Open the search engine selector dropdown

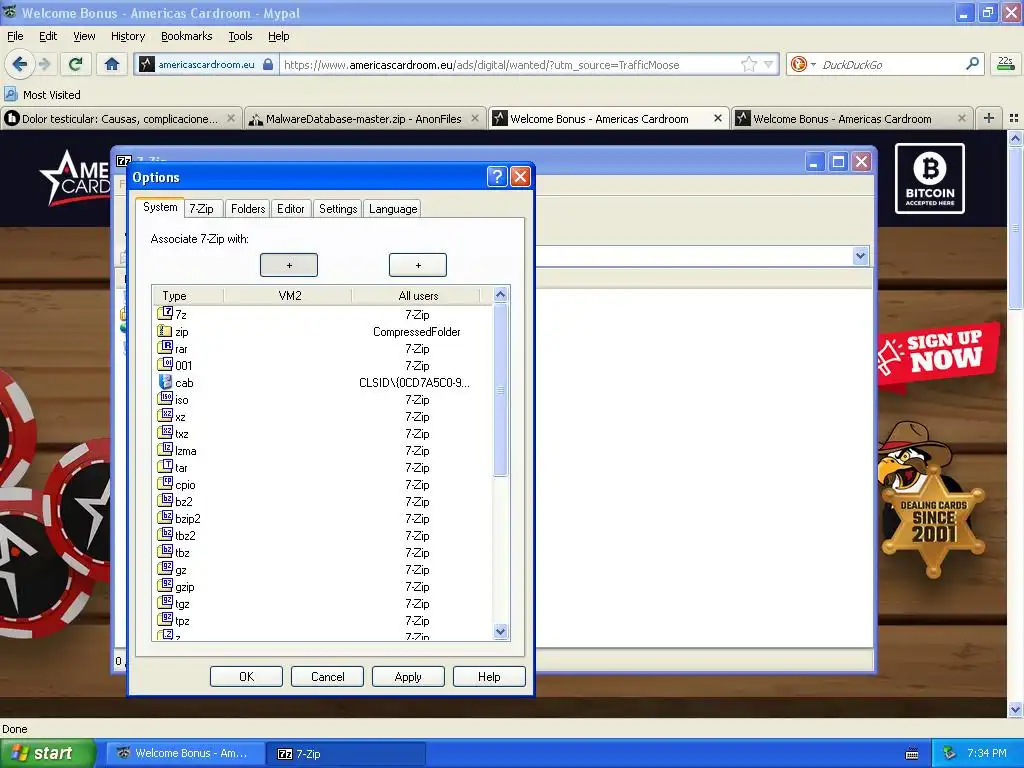tap(813, 64)
